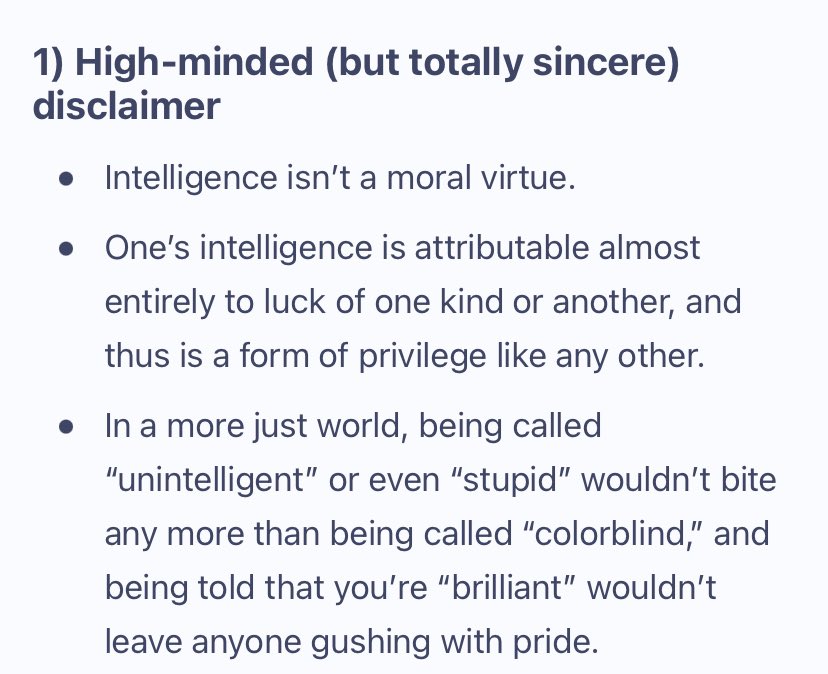Tap the phrase "In a more just world"
This screenshot has width=828, height=674.
[x=256, y=427]
